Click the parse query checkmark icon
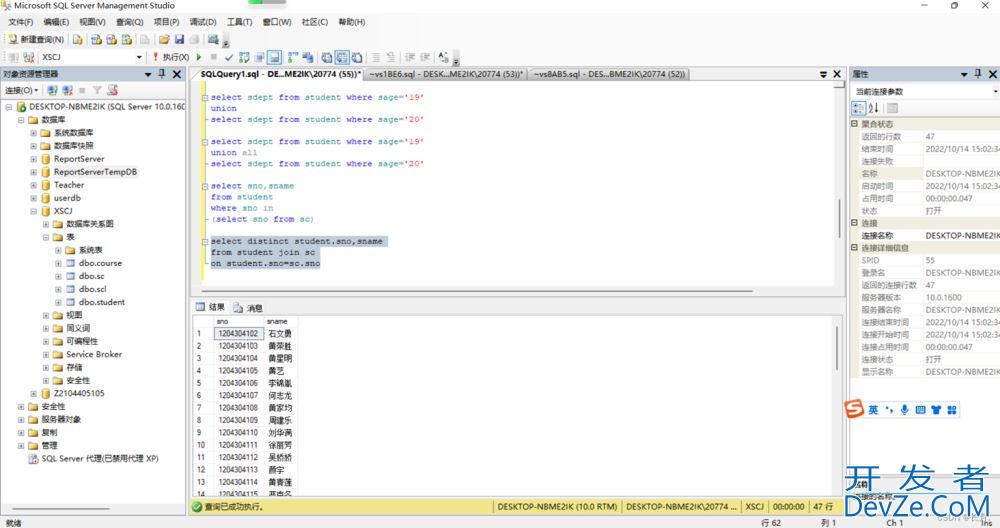Screen dimensions: 1000x528 (x=229, y=57)
